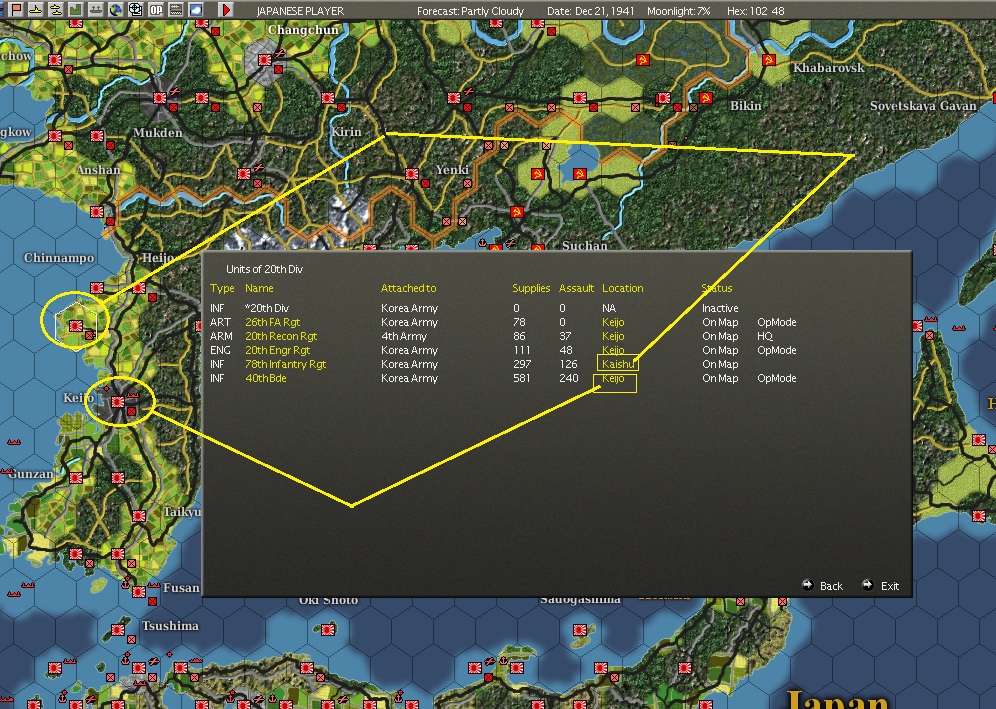This screenshot has width=996, height=709.
Task: Click the Location column header
Action: pyautogui.click(x=622, y=288)
